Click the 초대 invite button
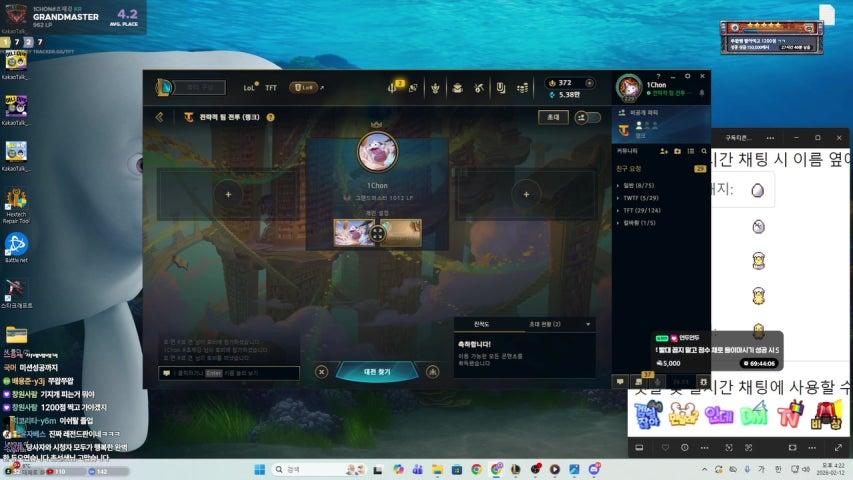 [x=553, y=117]
